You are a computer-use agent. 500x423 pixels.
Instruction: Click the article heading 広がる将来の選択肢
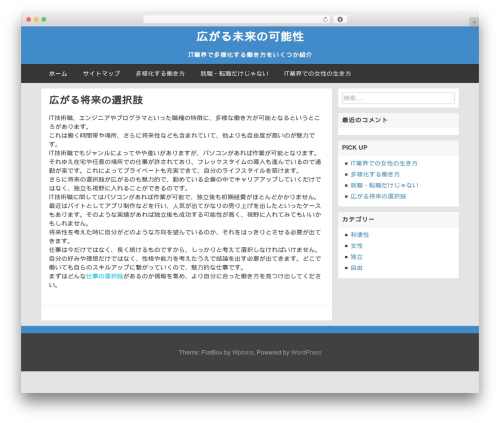coord(96,100)
